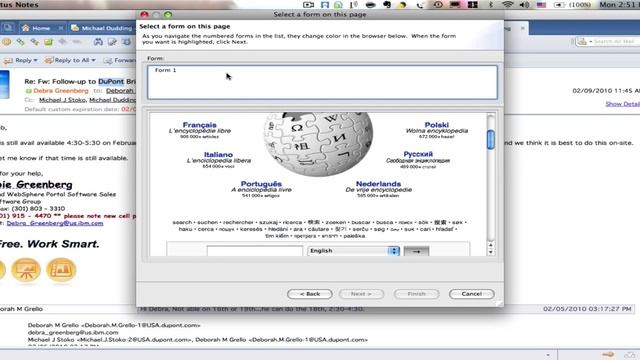Click the Forward button in mail action bar

point(119,60)
